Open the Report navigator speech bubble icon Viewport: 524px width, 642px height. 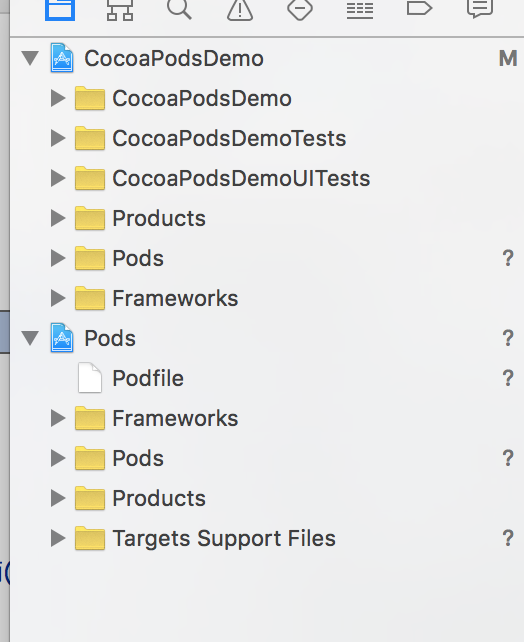(x=480, y=8)
